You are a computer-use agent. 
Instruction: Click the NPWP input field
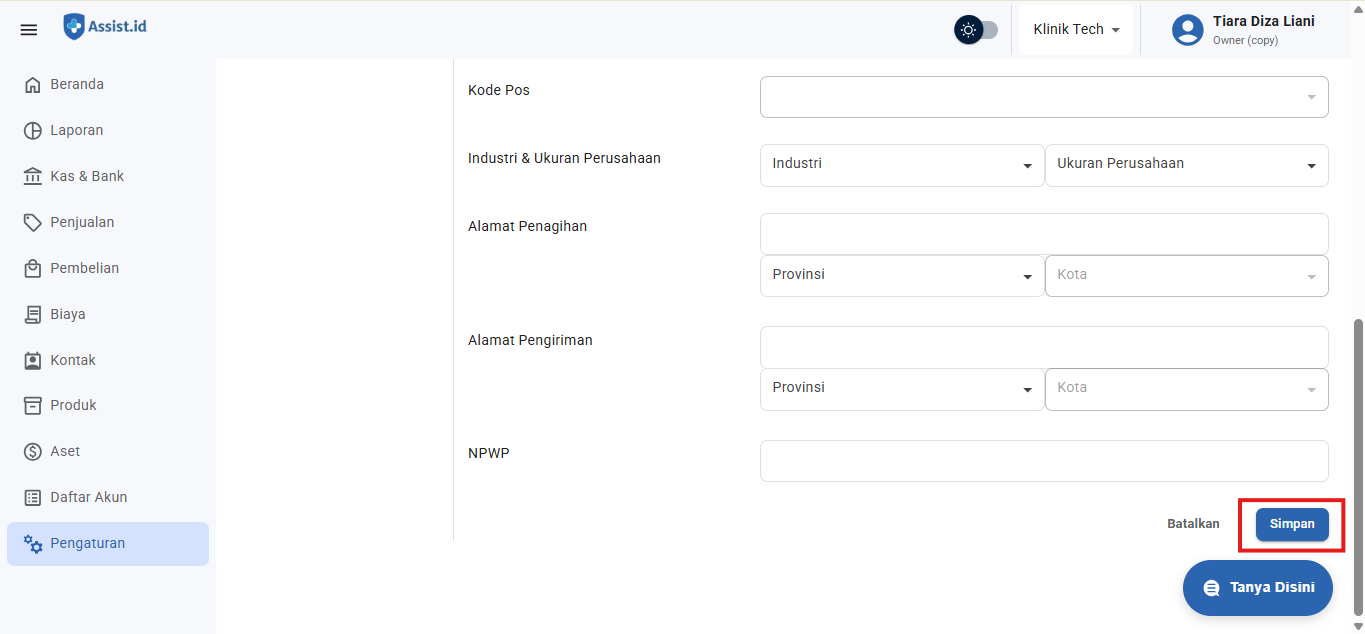click(1043, 461)
